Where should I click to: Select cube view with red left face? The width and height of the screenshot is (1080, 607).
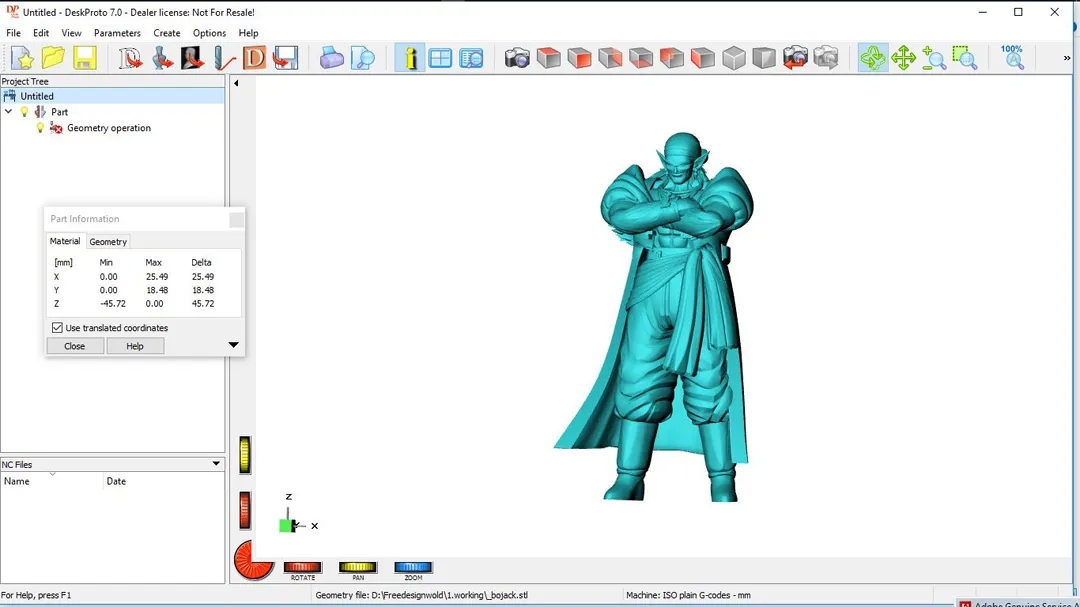[703, 58]
